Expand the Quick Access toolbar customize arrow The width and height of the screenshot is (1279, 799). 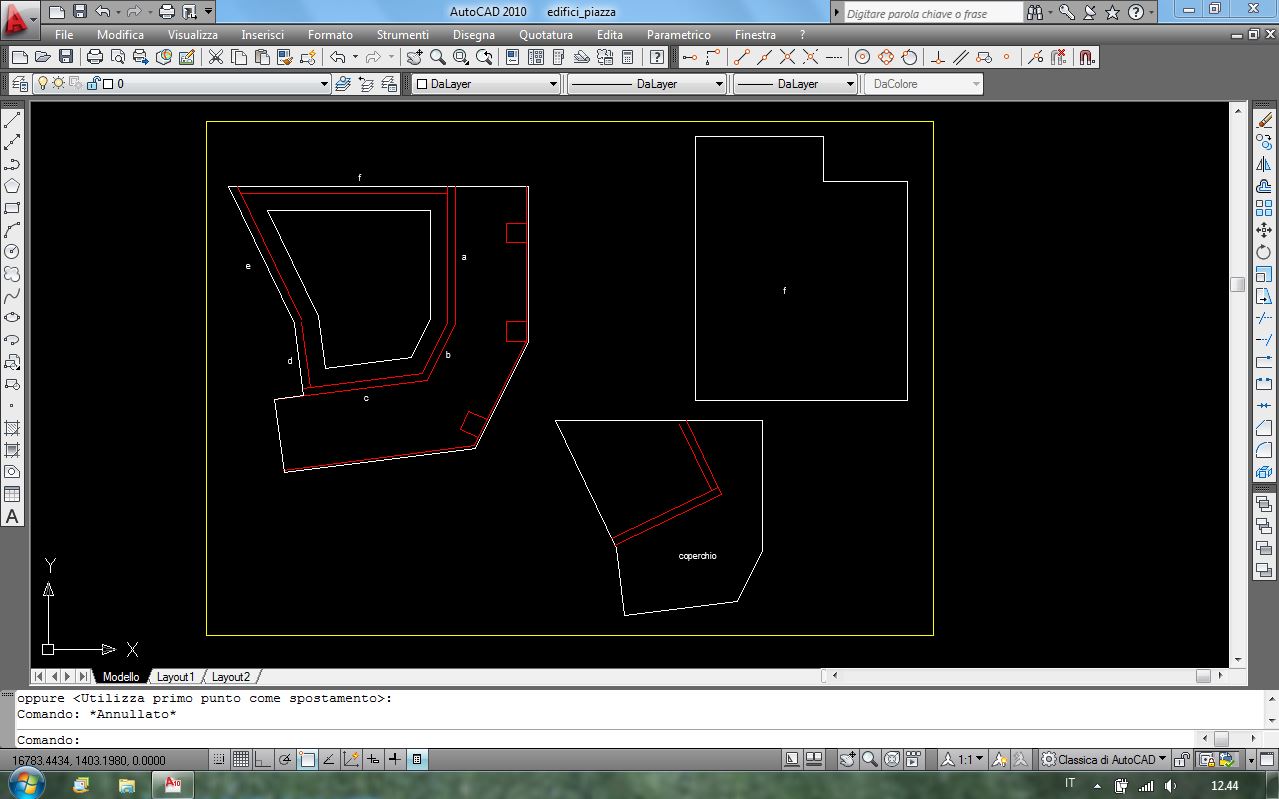(208, 12)
